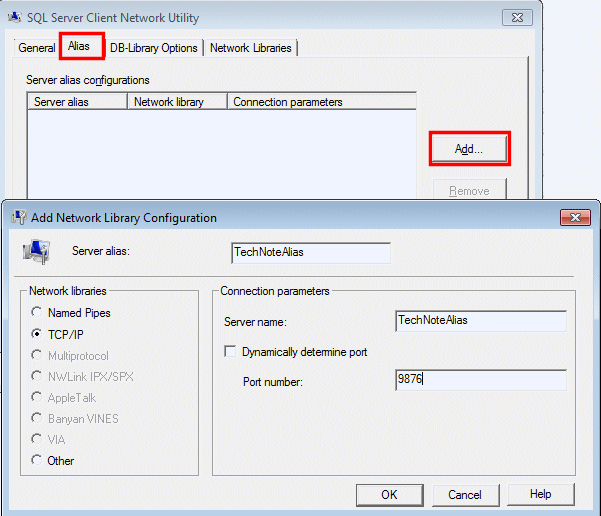Click the SQL Server Client Network Utility title icon
Screen dimensions: 601x516
[x=15, y=18]
